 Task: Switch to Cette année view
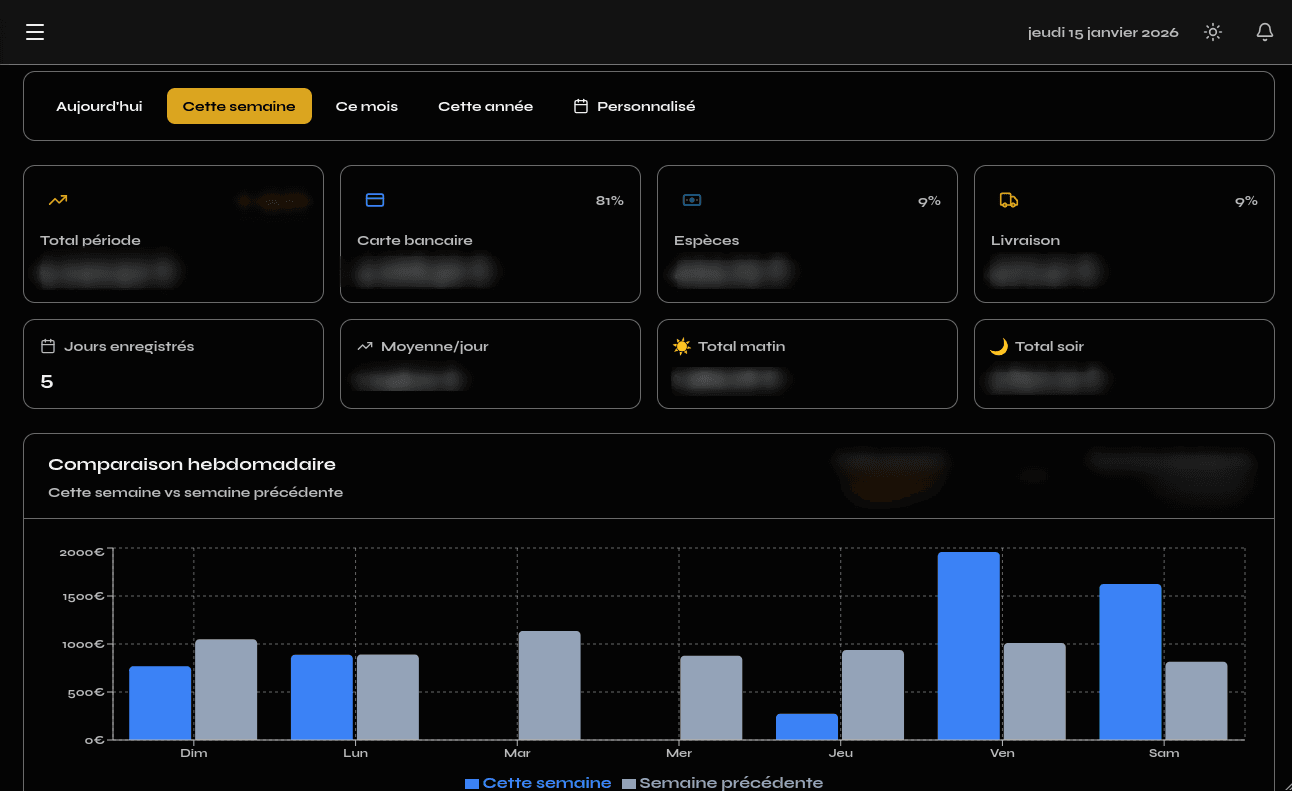click(x=485, y=106)
